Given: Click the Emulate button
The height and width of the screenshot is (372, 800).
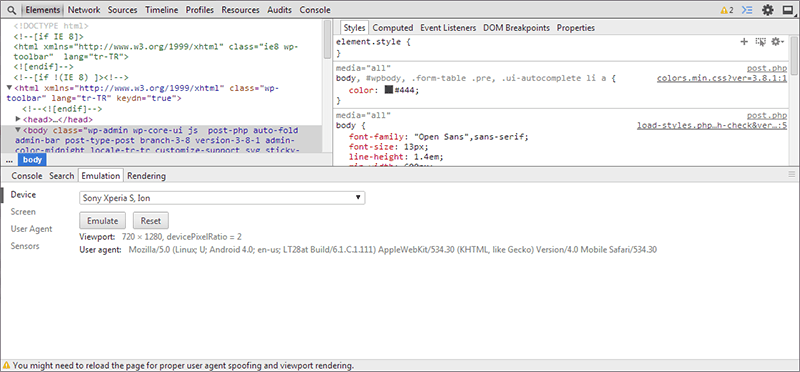Looking at the screenshot, I should pos(103,221).
